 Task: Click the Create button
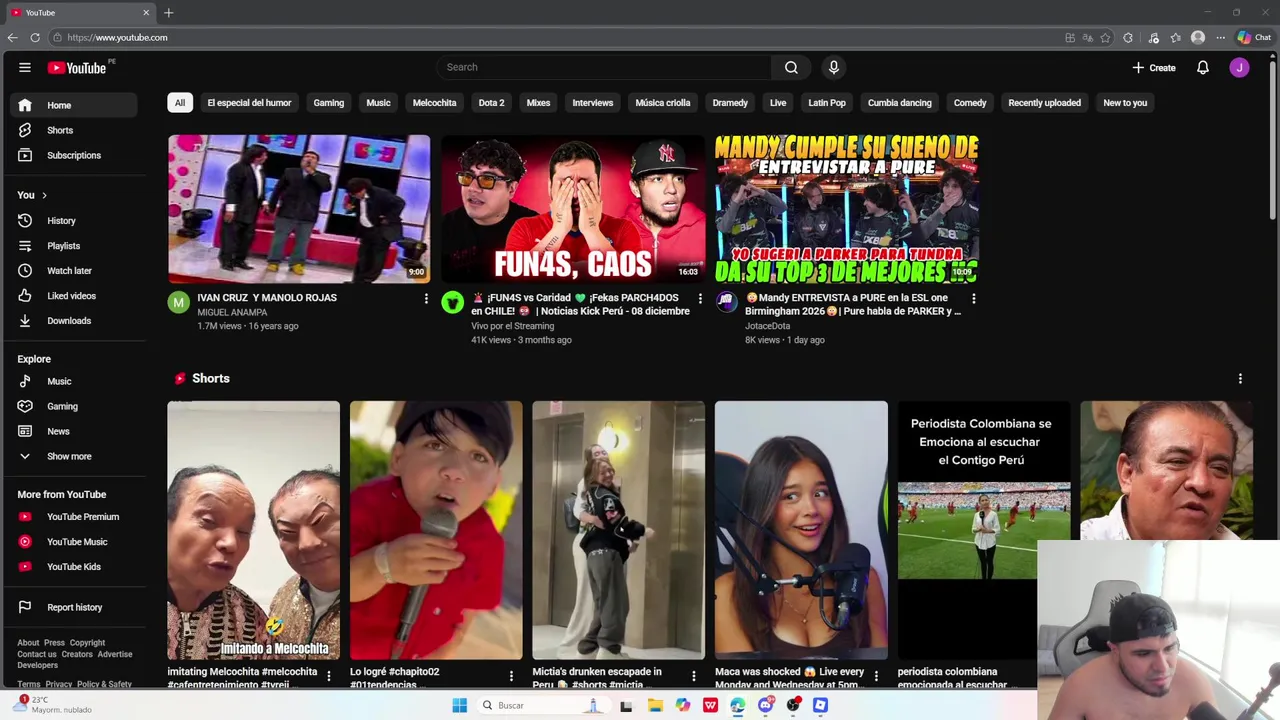point(1154,67)
